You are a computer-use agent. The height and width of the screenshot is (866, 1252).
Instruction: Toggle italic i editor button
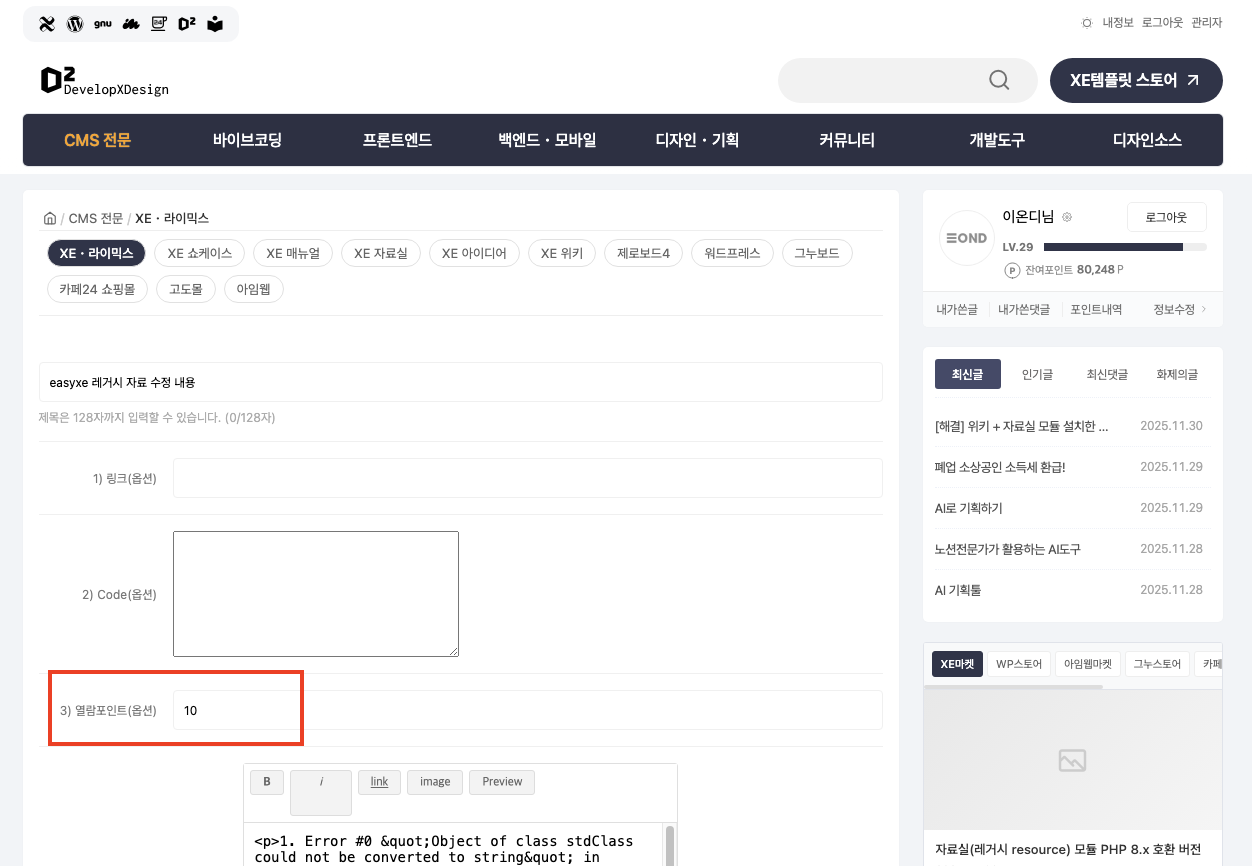pos(321,792)
